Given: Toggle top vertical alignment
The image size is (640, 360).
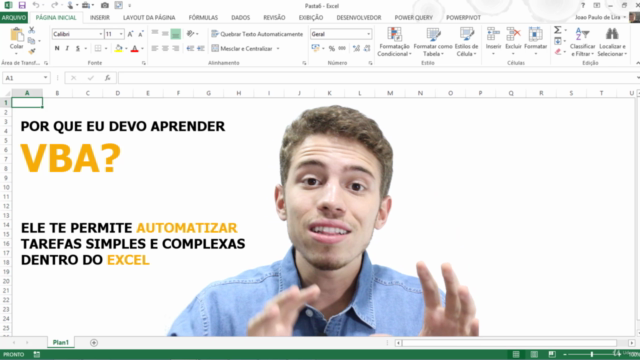Looking at the screenshot, I should (x=155, y=33).
